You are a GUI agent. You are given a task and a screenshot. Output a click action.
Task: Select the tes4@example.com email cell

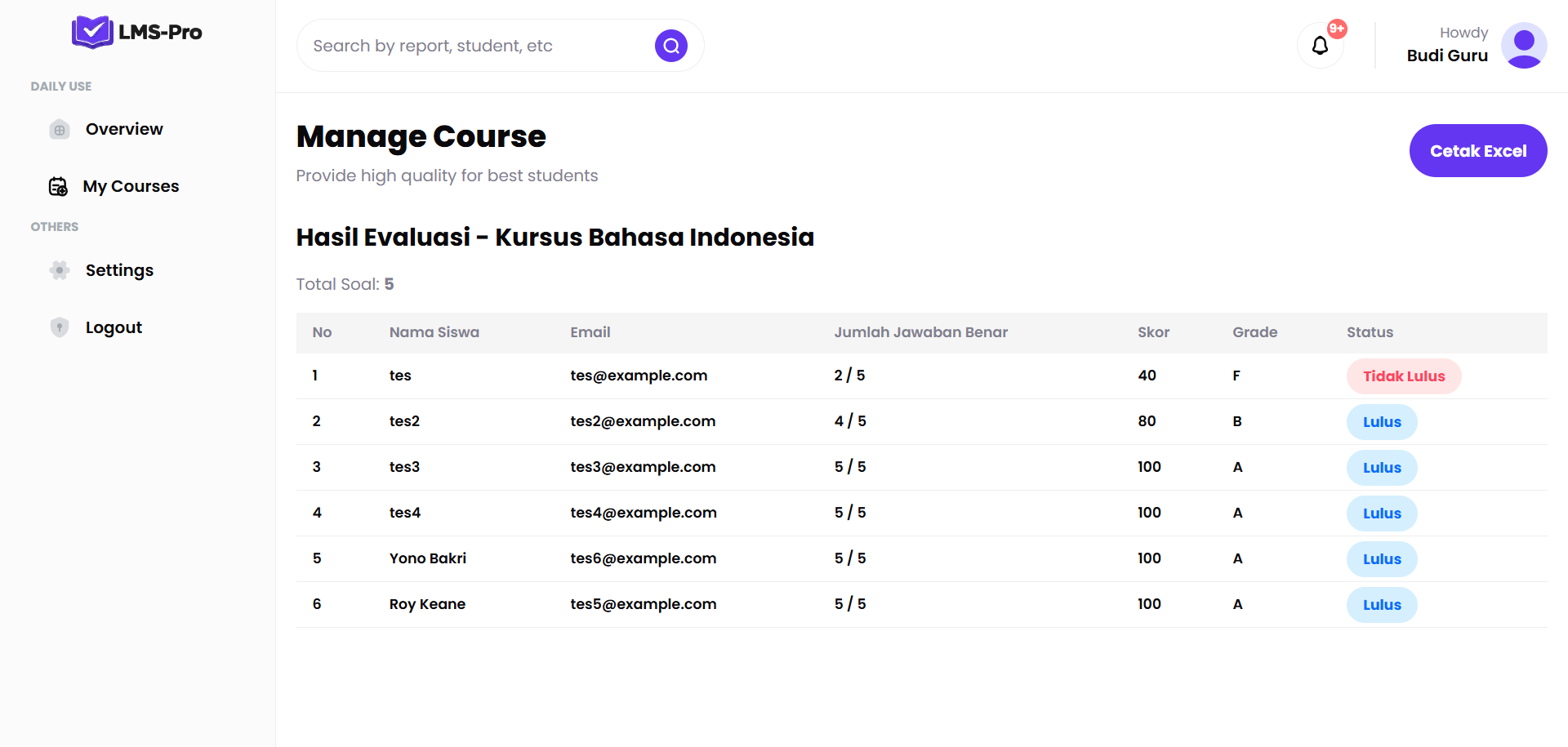tap(644, 513)
